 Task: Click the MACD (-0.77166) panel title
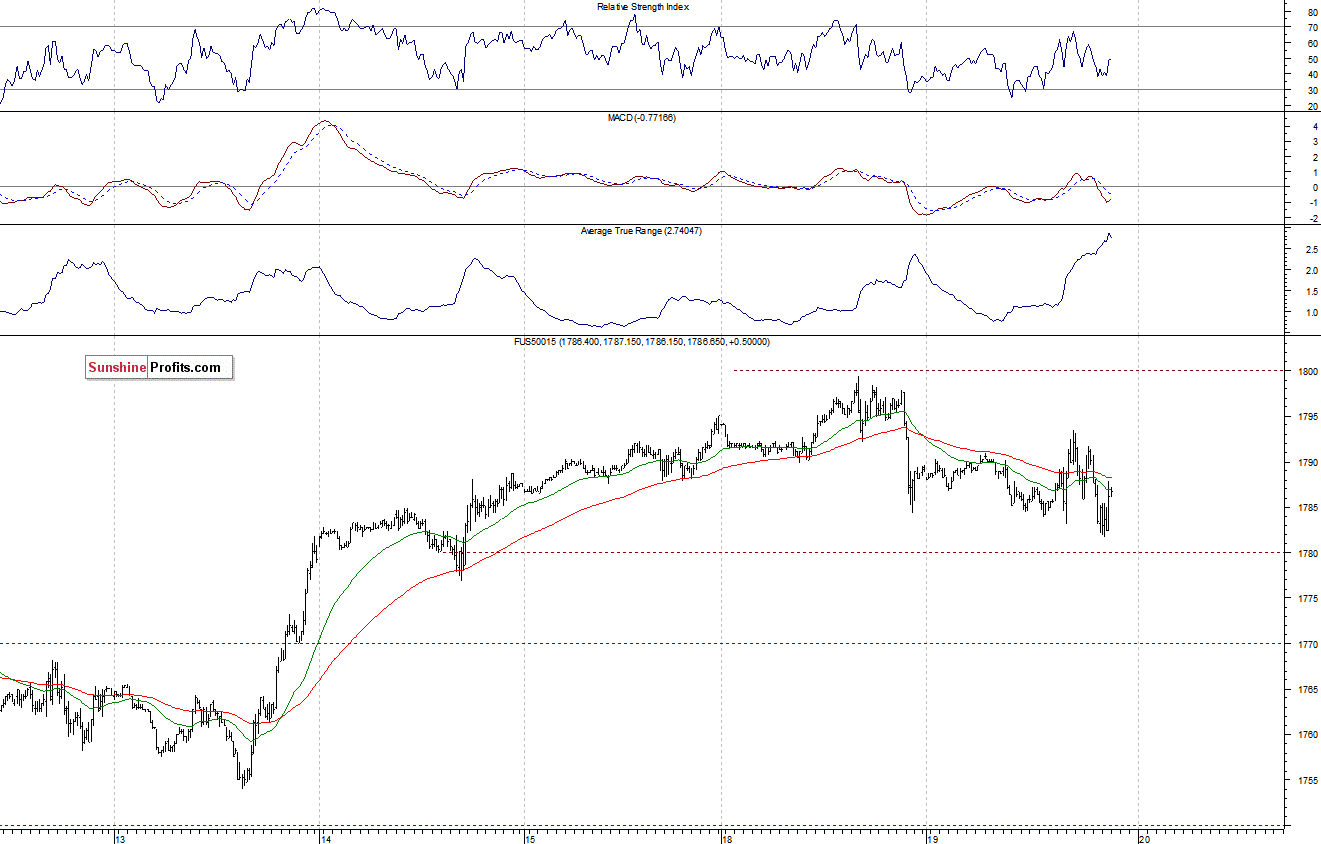(641, 118)
